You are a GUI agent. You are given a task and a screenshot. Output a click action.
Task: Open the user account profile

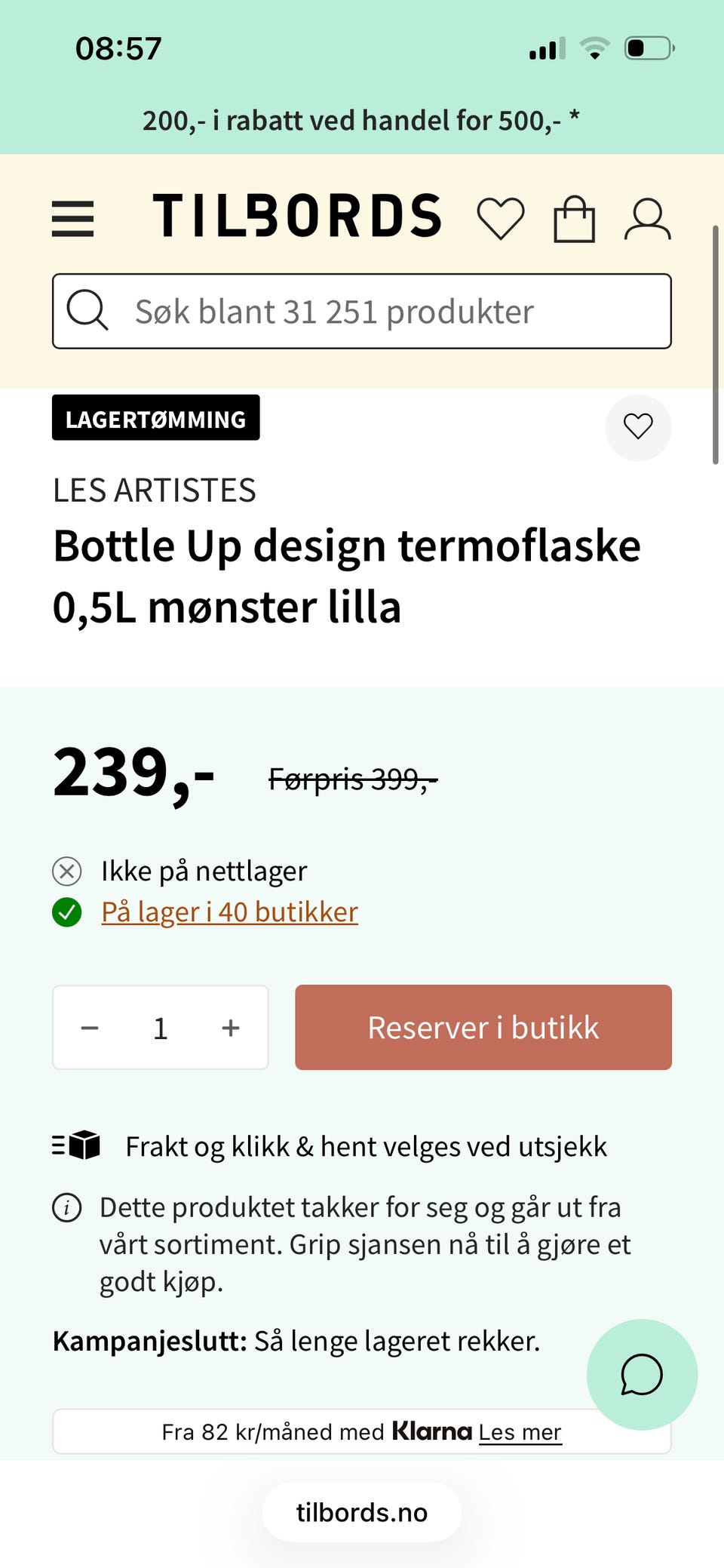[647, 219]
